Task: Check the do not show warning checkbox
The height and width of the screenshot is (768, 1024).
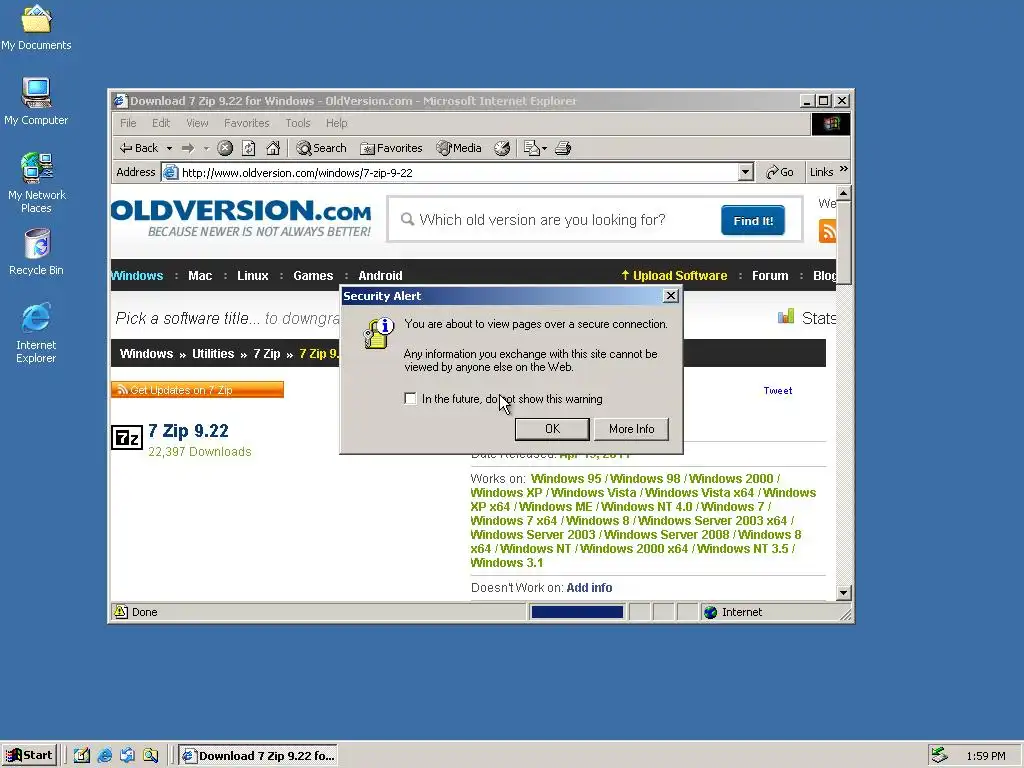Action: [410, 398]
